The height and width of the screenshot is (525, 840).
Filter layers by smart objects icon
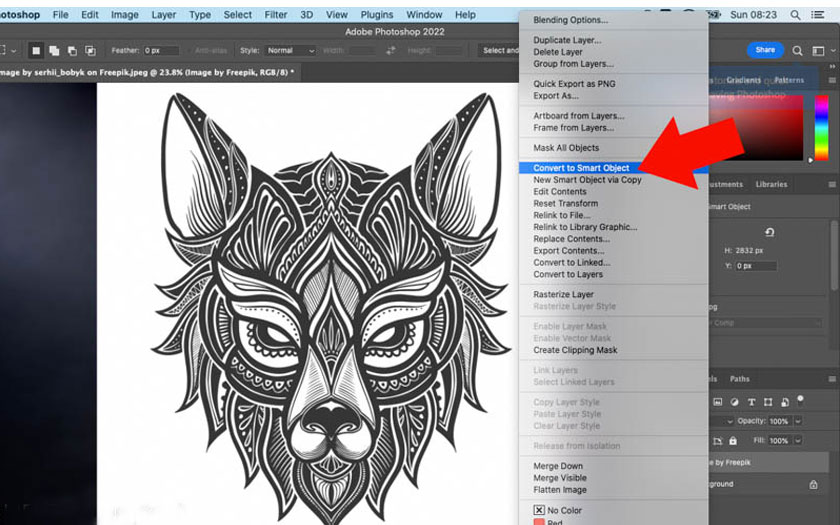pos(785,402)
